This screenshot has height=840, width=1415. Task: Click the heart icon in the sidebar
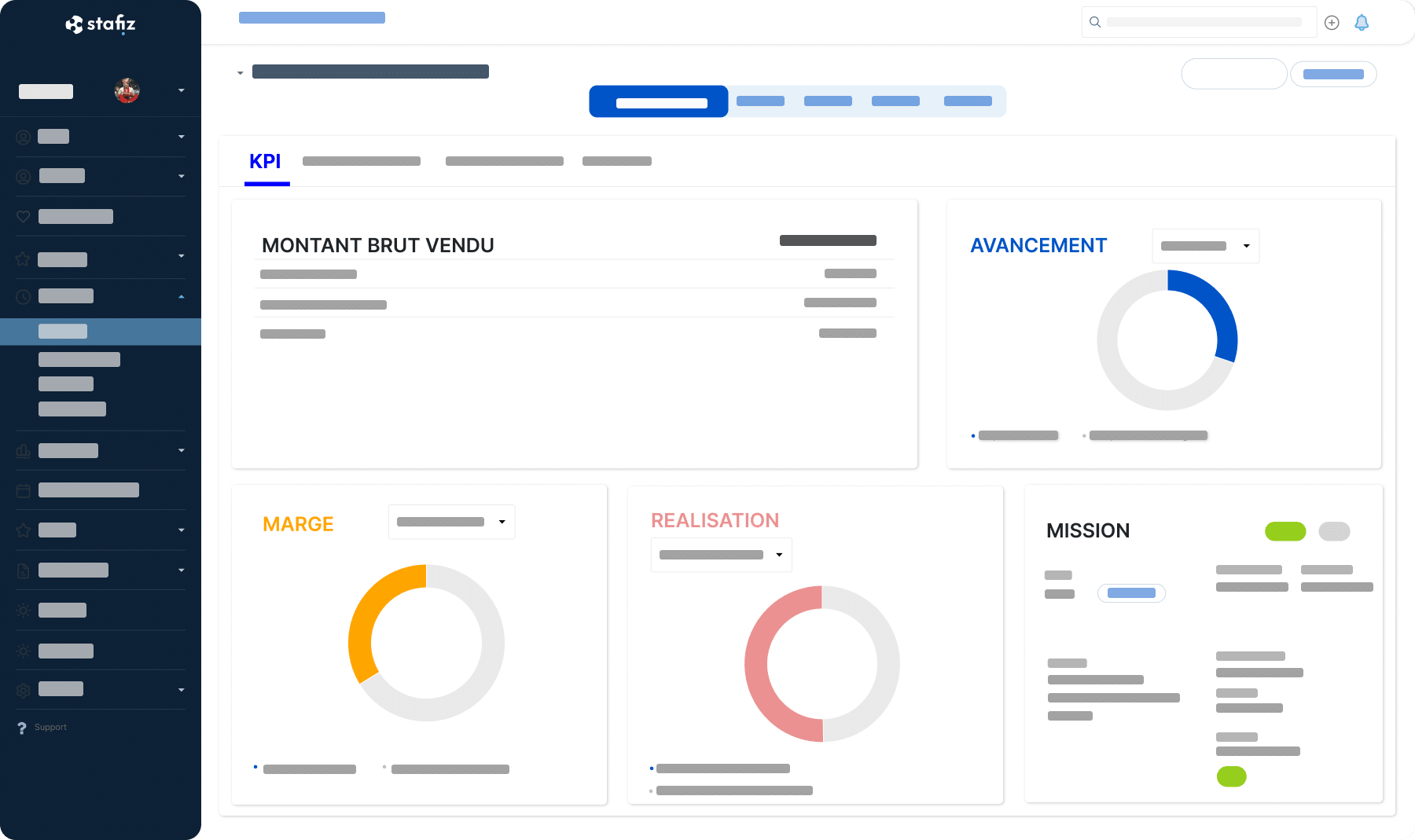click(24, 216)
